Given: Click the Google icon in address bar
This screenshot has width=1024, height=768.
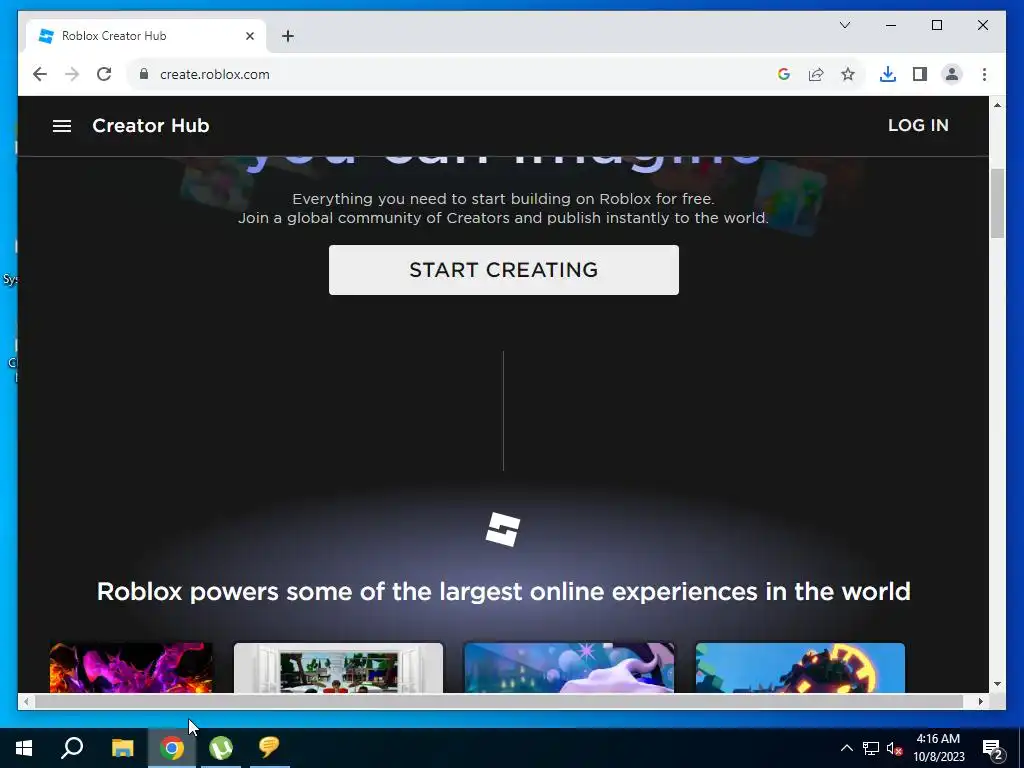Looking at the screenshot, I should 784,74.
